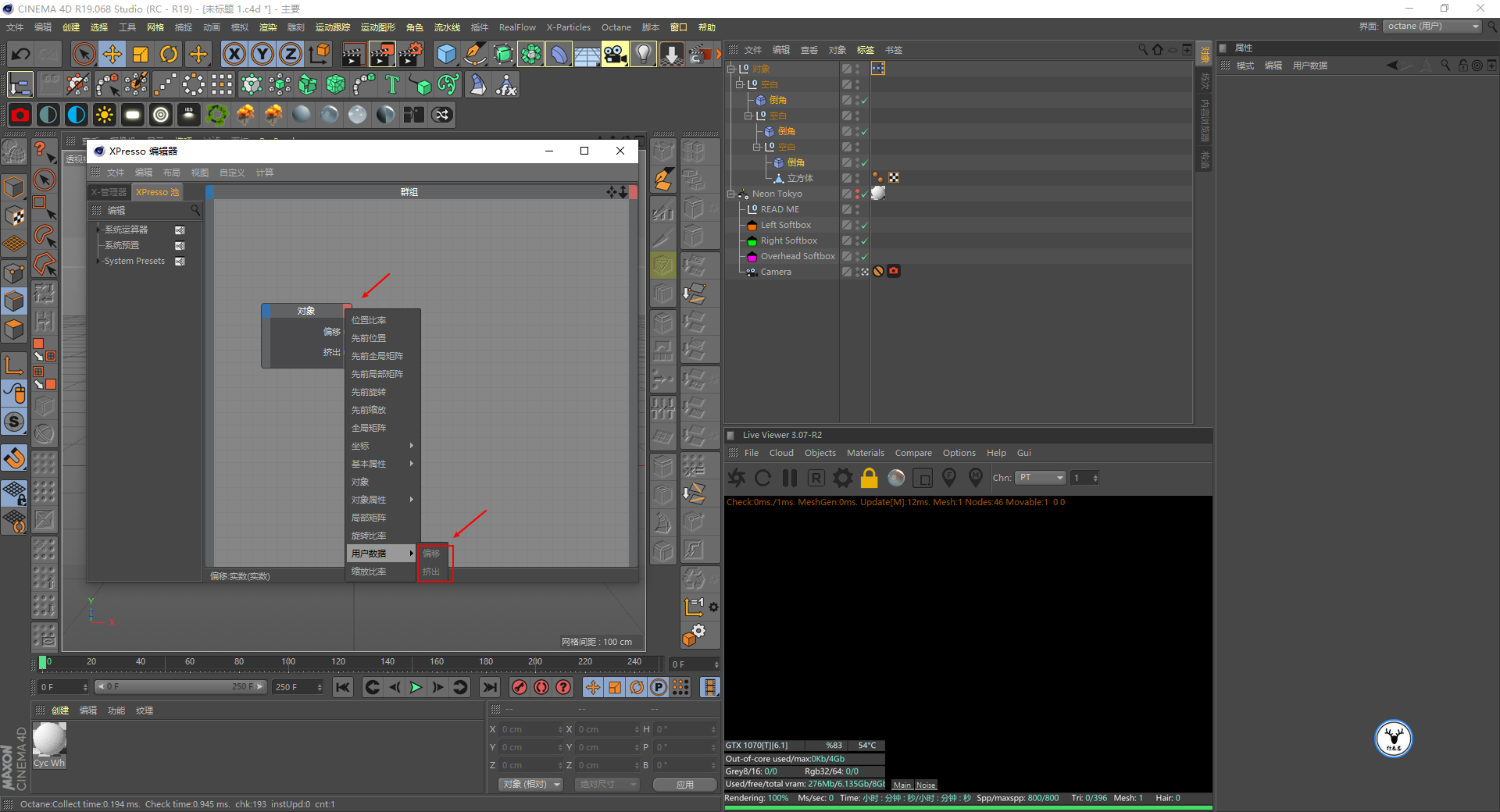Collapse the Neon Tokyo tree group
1500x812 pixels.
[731, 194]
